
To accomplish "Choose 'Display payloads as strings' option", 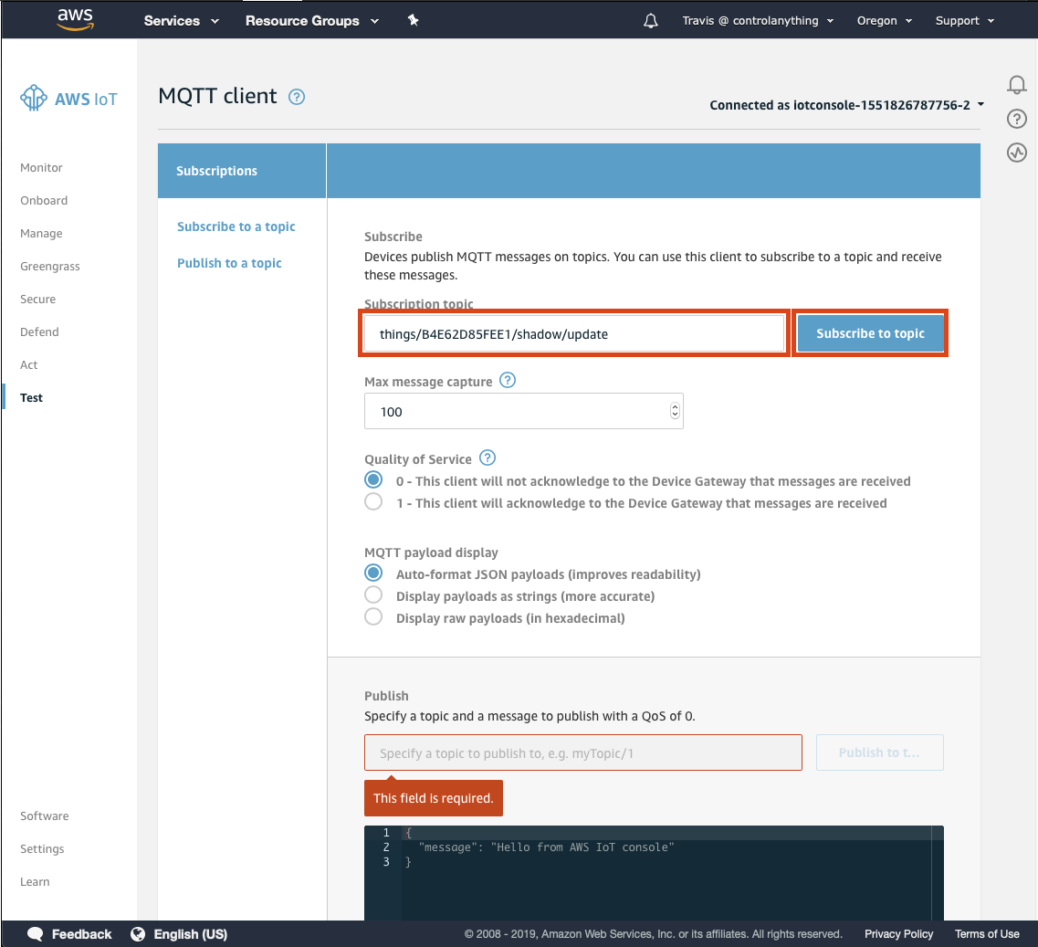I will click(x=373, y=594).
